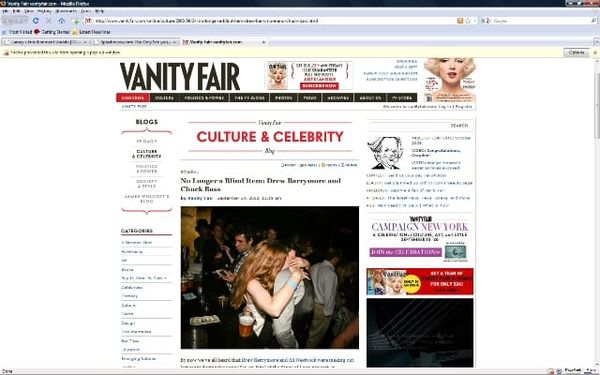The image size is (600, 375).
Task: Click the red Subscribe Now banner button
Action: pos(319,86)
